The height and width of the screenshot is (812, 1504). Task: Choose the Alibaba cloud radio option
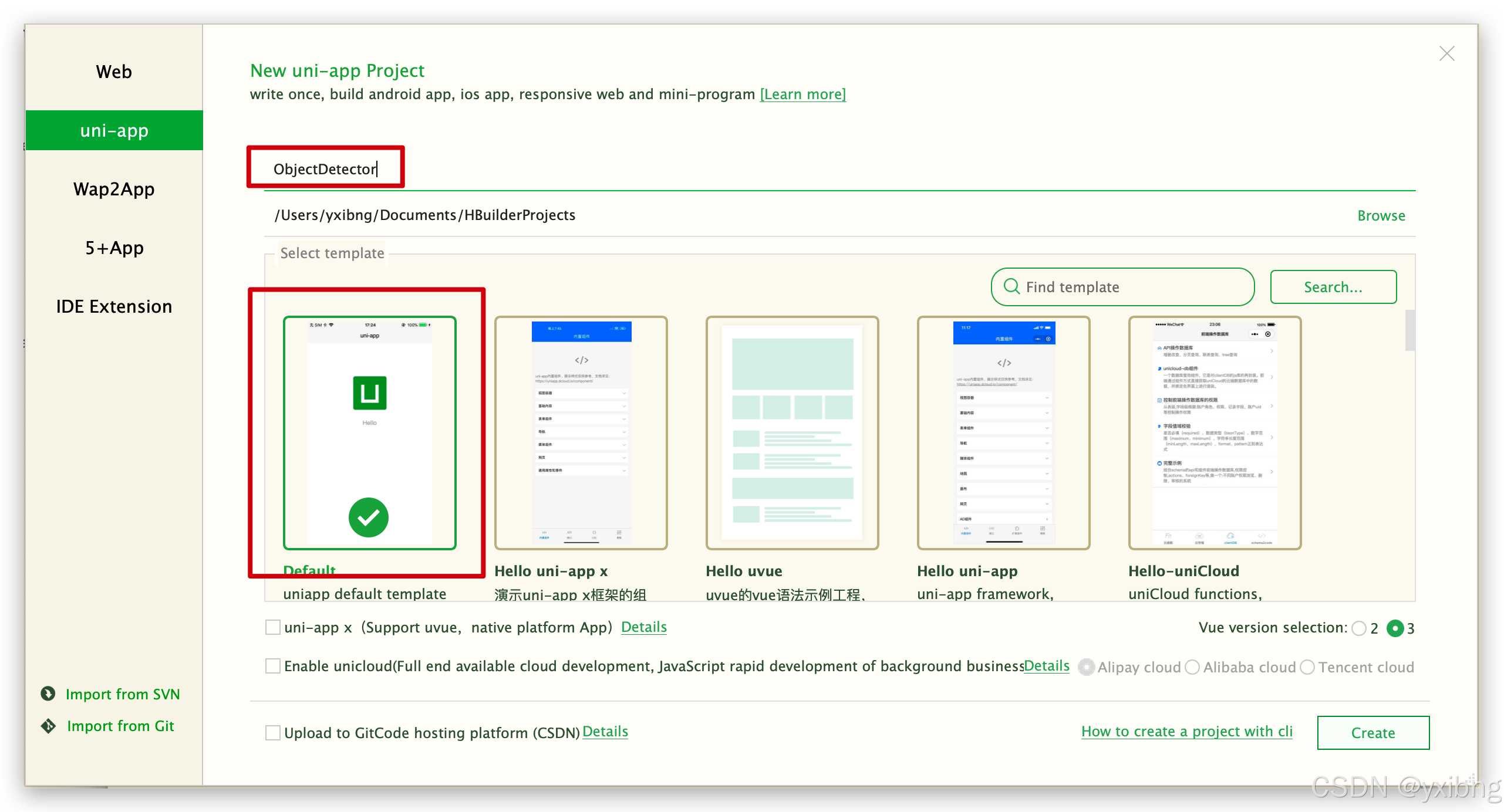pyautogui.click(x=1192, y=667)
